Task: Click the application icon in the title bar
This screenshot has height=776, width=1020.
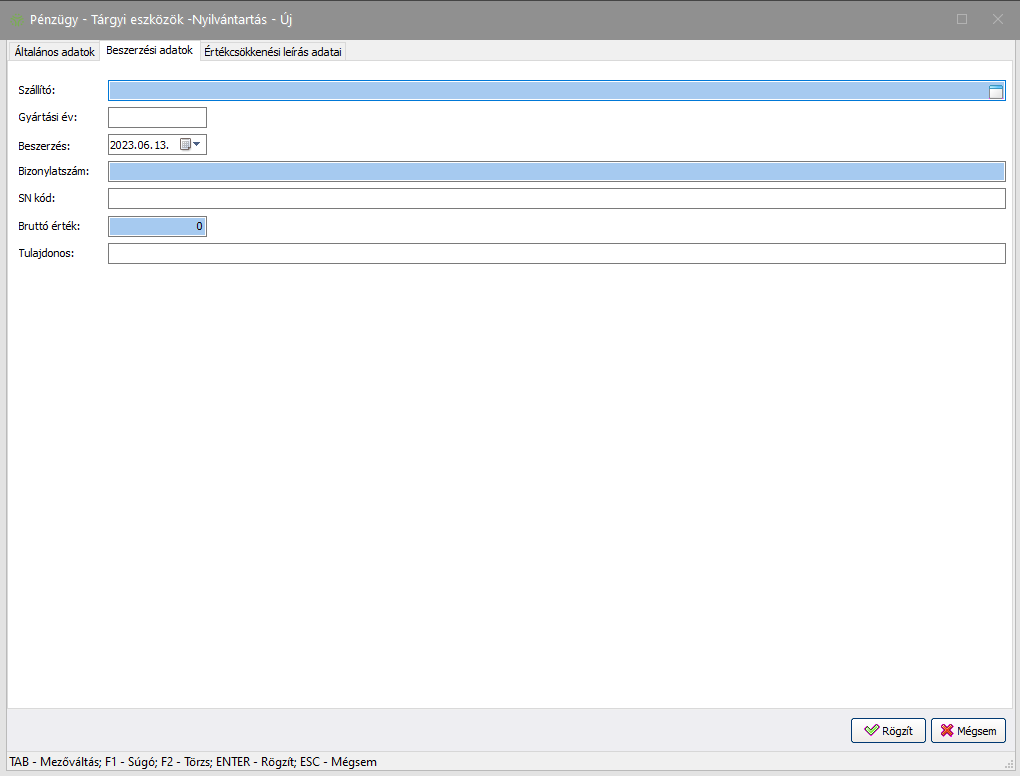Action: click(x=17, y=19)
